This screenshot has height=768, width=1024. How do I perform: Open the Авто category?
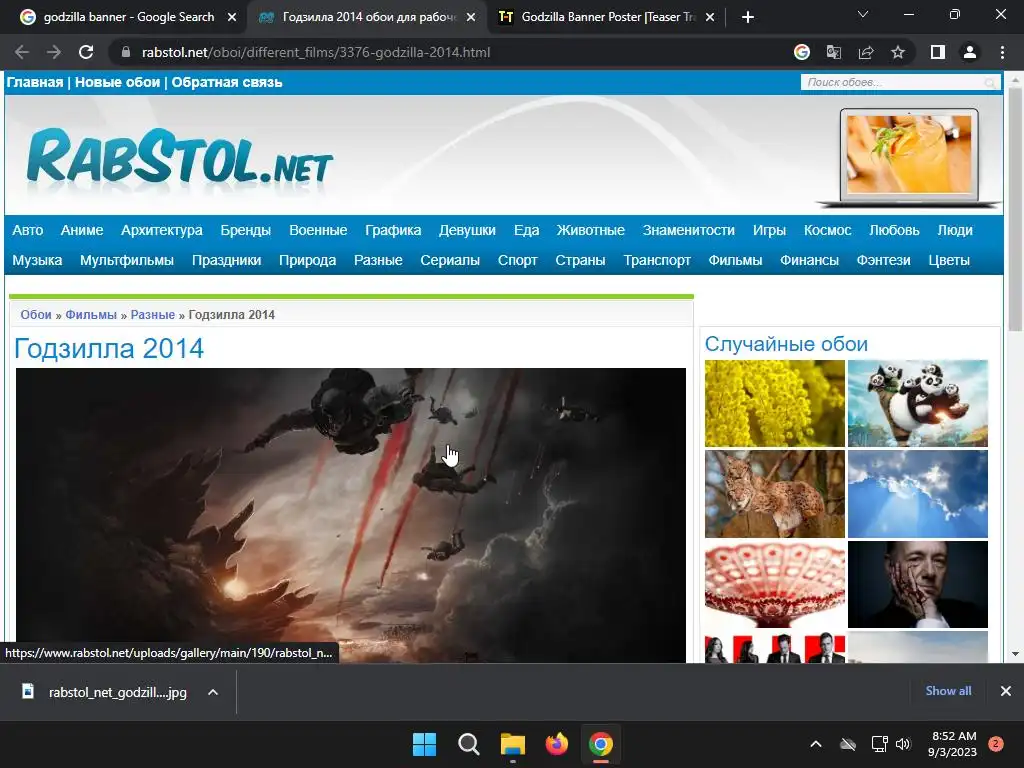(x=27, y=231)
